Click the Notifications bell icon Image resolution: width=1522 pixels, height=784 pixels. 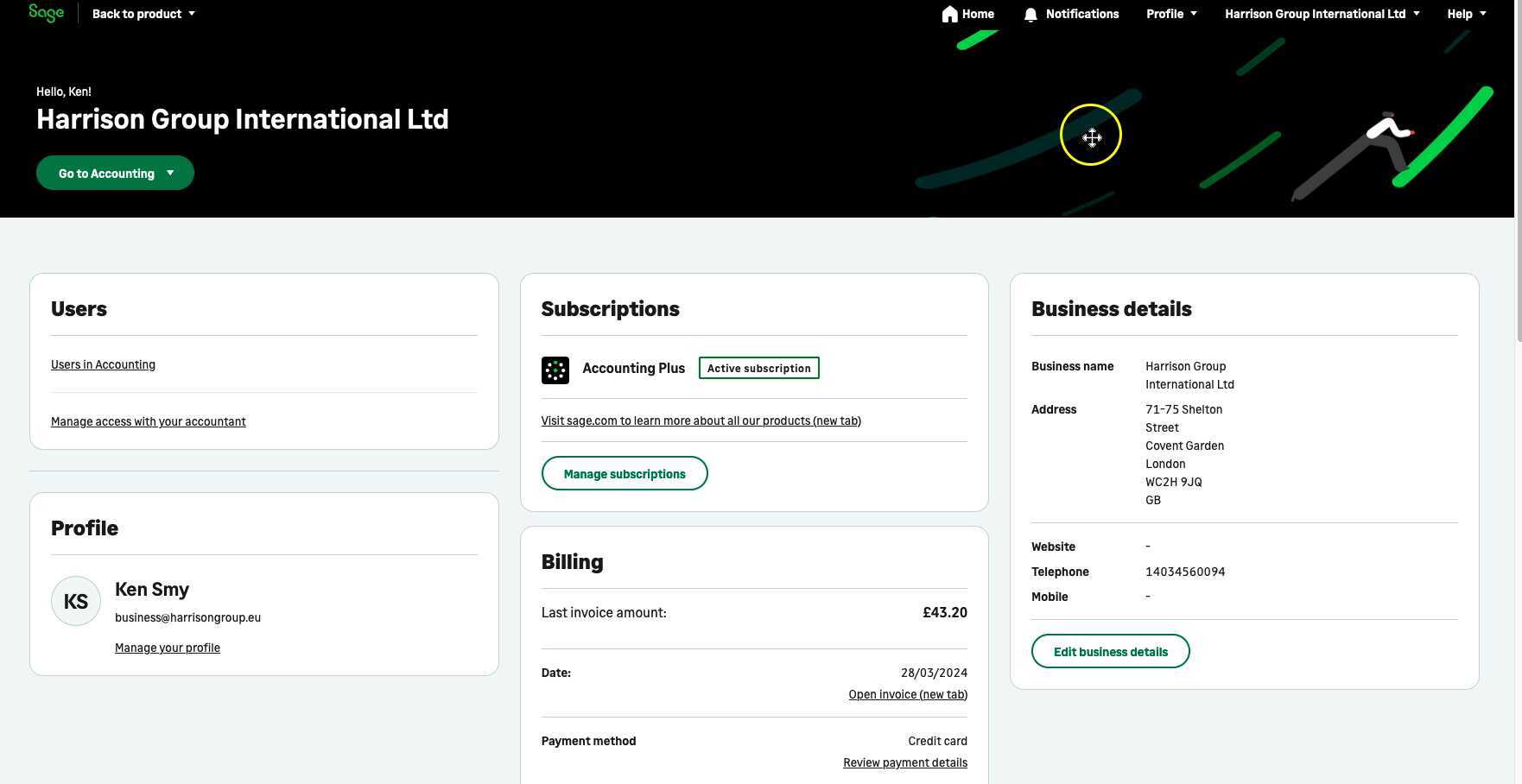1031,15
